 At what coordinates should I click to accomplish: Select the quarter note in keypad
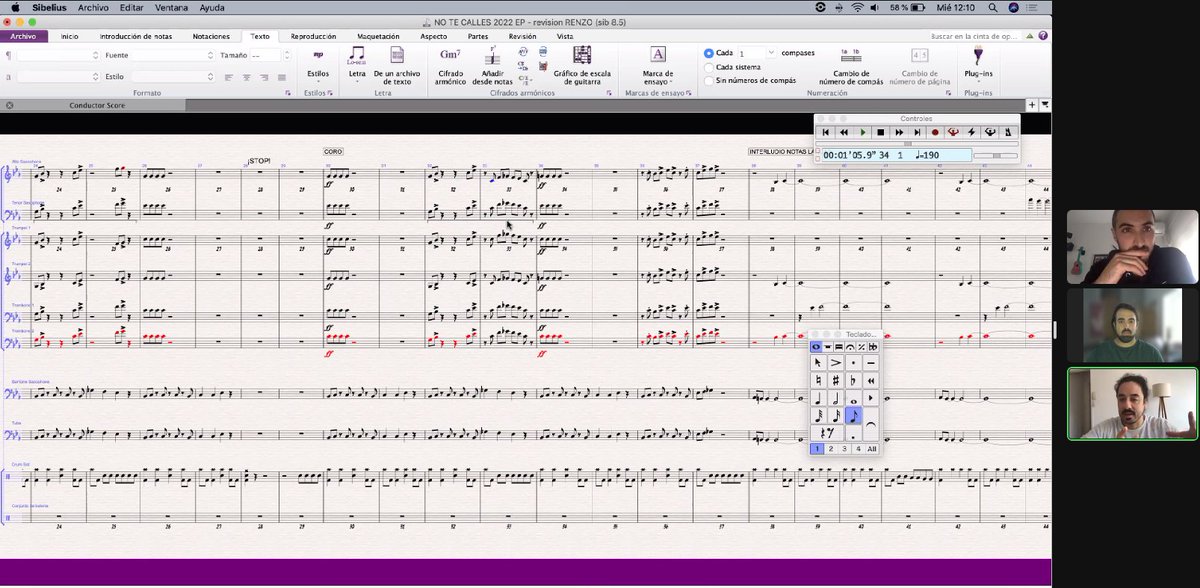tap(818, 398)
